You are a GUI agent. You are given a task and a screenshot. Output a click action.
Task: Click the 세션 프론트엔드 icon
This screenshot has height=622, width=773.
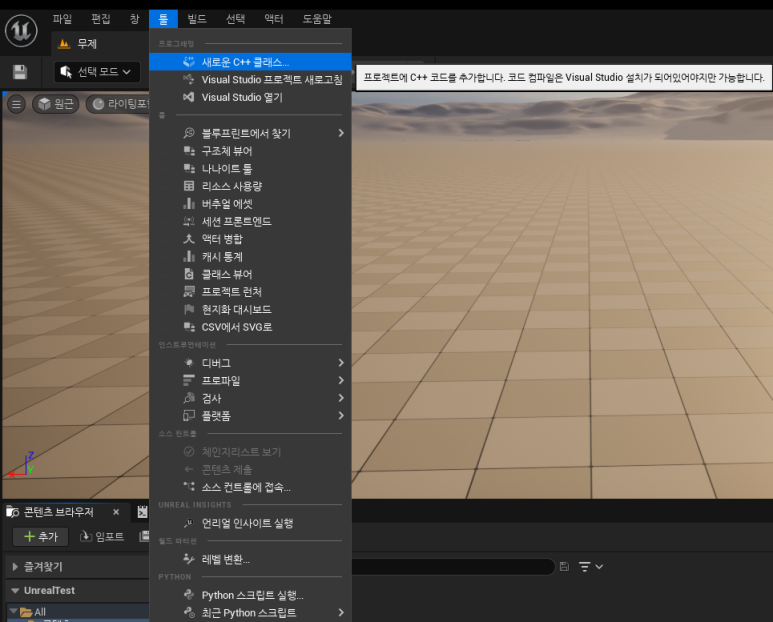189,221
